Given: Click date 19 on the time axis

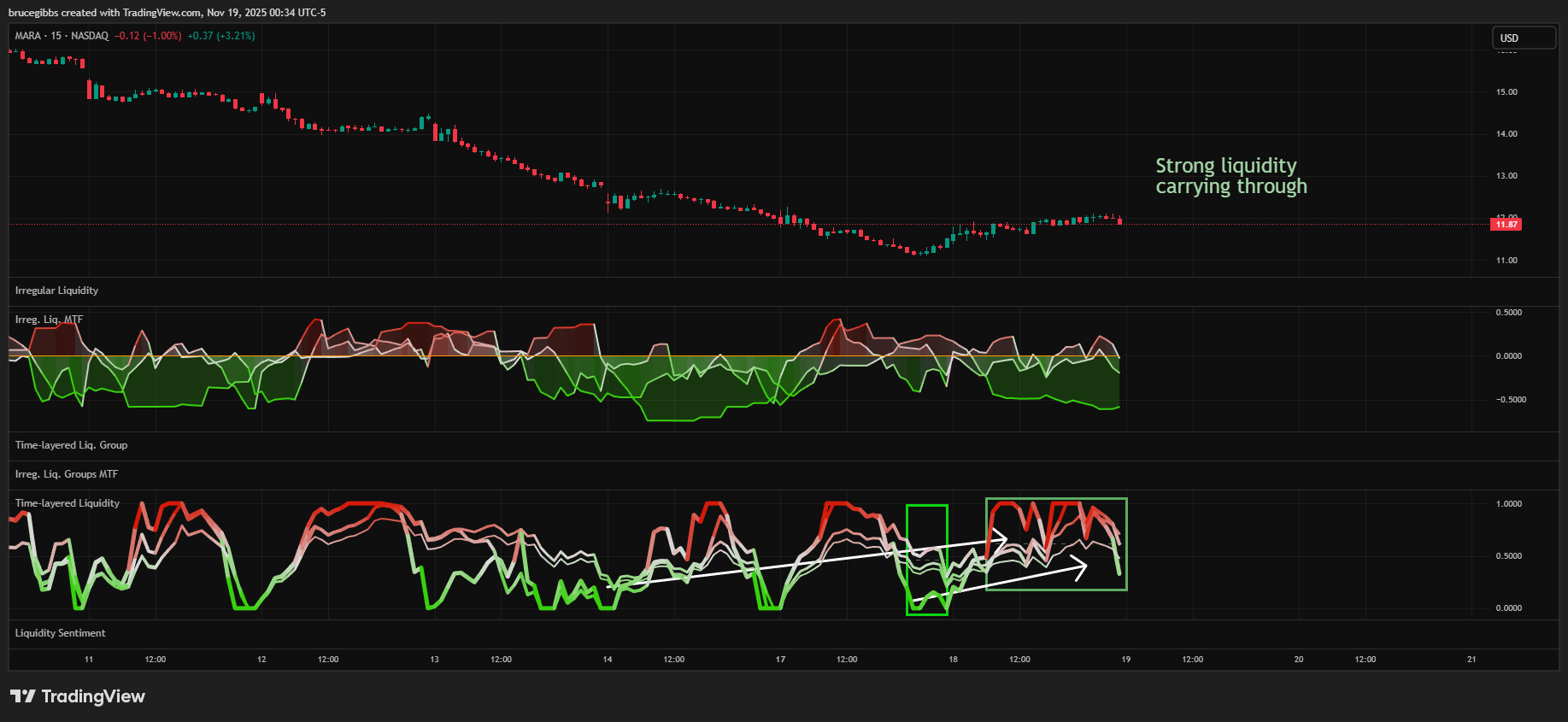Looking at the screenshot, I should (x=1125, y=660).
